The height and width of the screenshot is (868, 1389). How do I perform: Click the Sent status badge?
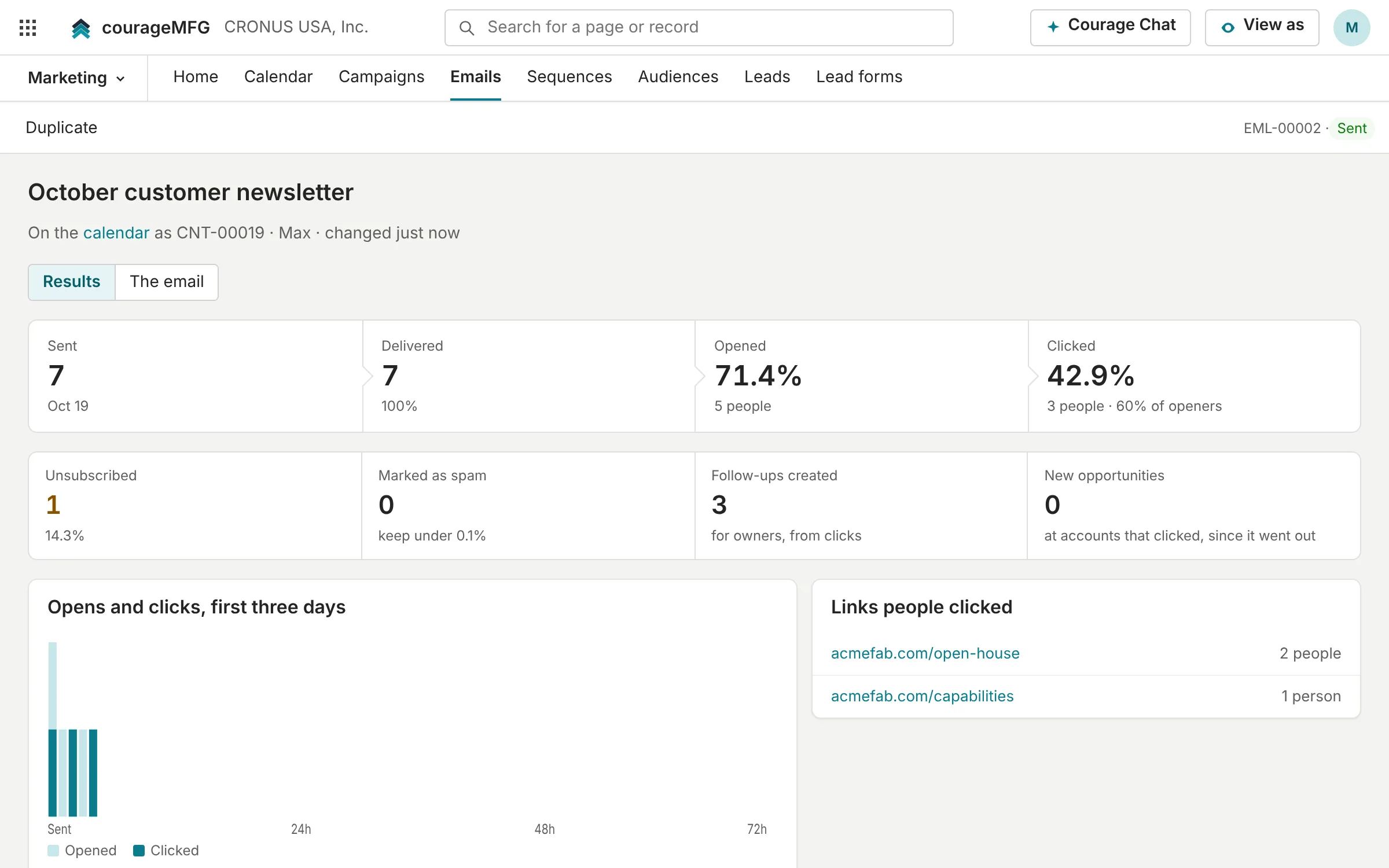(1351, 128)
